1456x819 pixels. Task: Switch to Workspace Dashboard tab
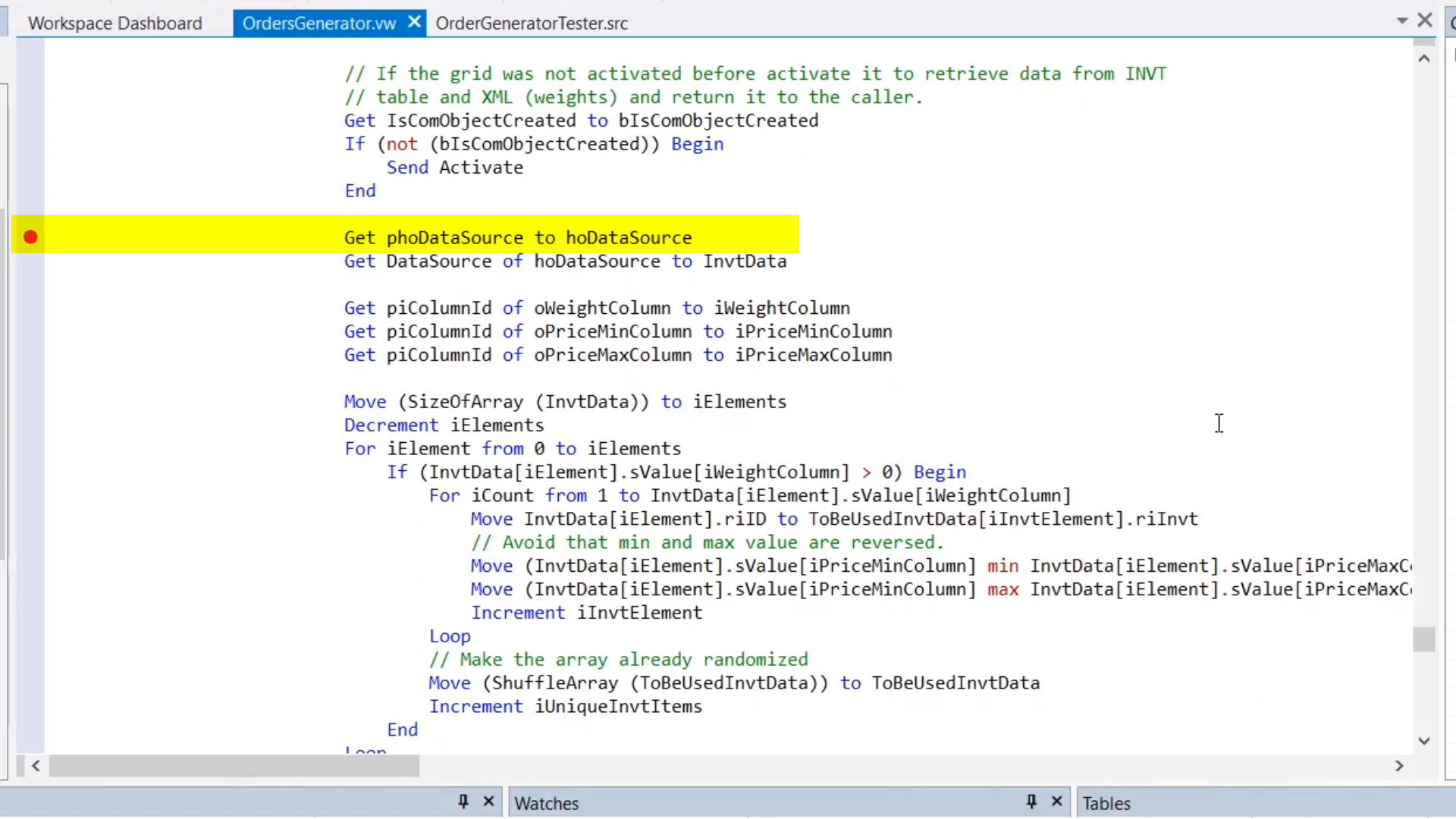point(115,24)
